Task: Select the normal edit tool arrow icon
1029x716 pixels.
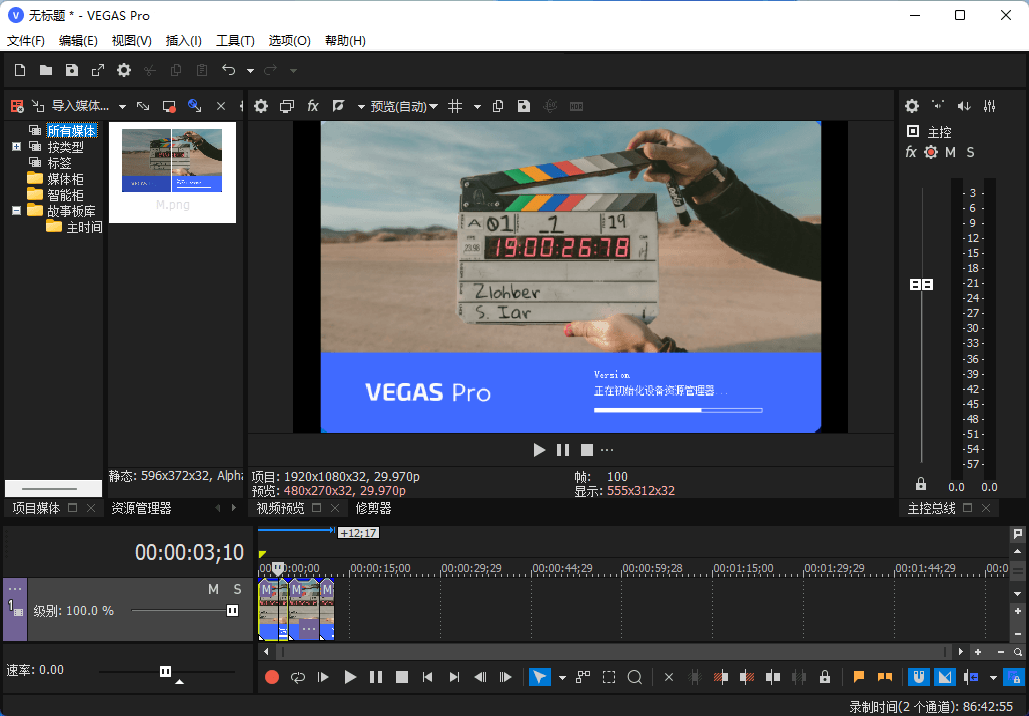Action: pyautogui.click(x=540, y=677)
